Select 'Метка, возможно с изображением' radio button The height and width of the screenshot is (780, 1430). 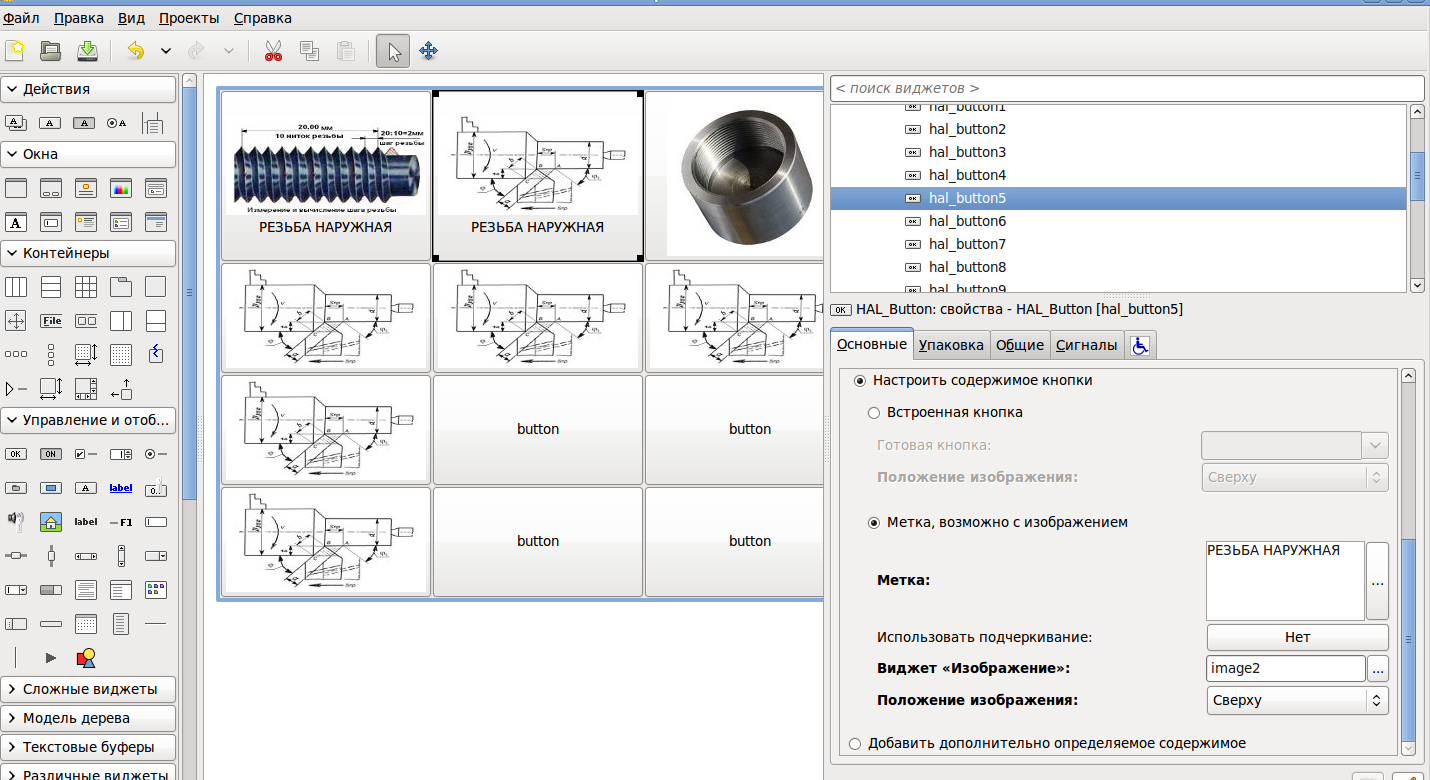click(874, 522)
